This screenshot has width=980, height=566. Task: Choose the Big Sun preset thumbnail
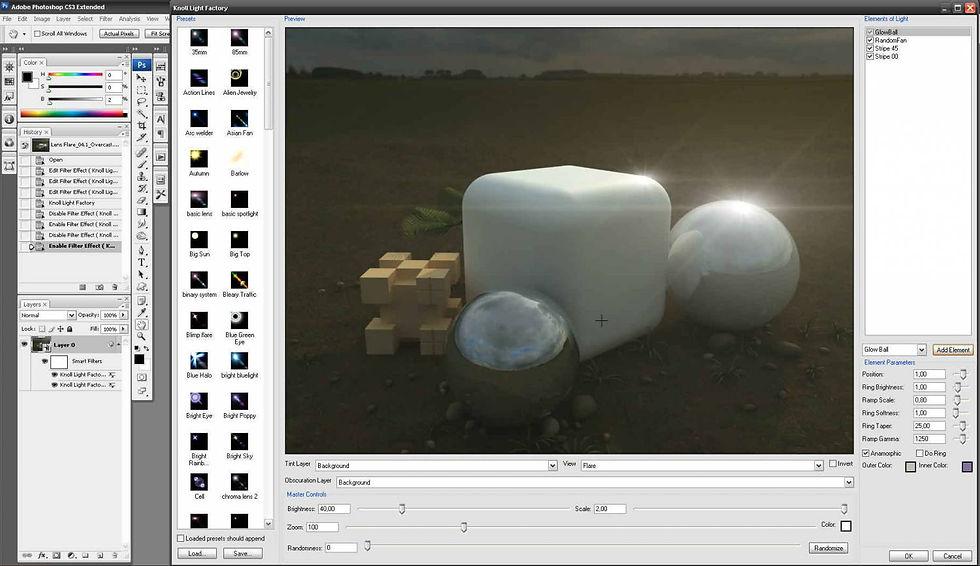pos(199,239)
